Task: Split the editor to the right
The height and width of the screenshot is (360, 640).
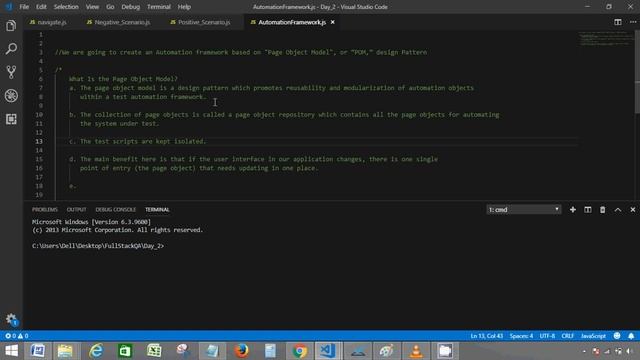Action: coord(618,22)
